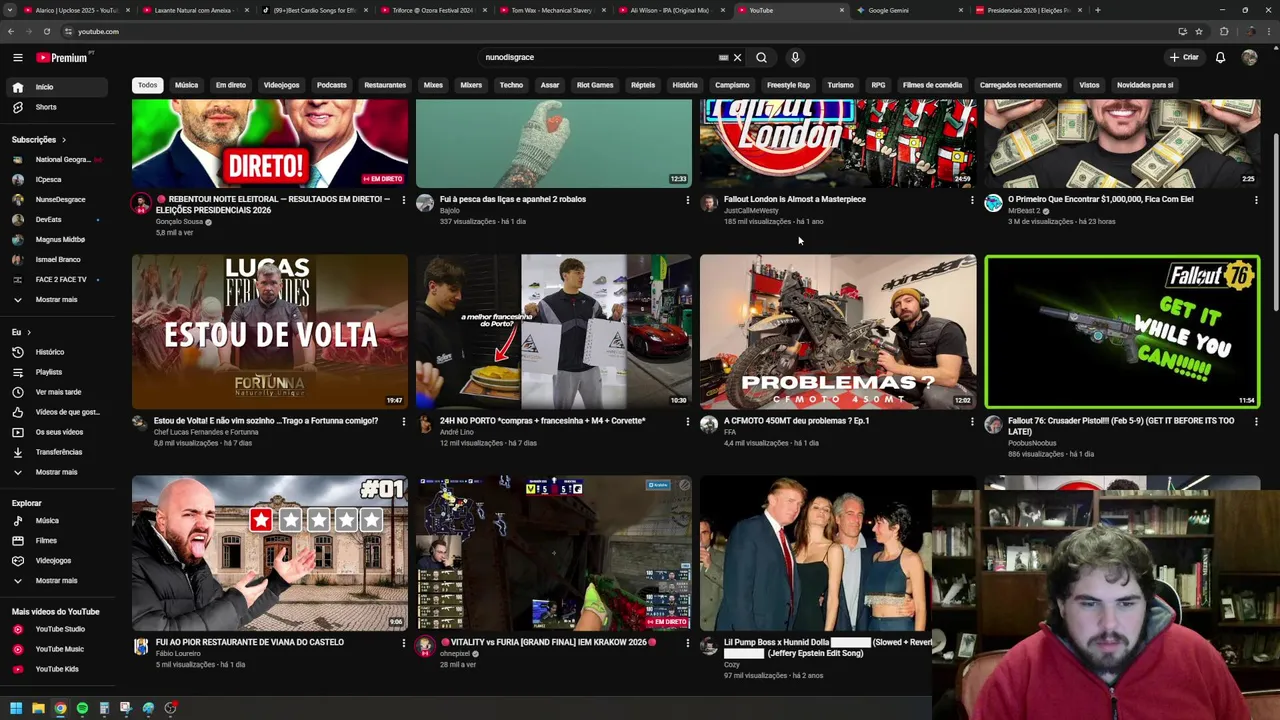Screen dimensions: 1280x720
Task: Open Chrome extensions puzzle icon
Action: click(x=1223, y=31)
